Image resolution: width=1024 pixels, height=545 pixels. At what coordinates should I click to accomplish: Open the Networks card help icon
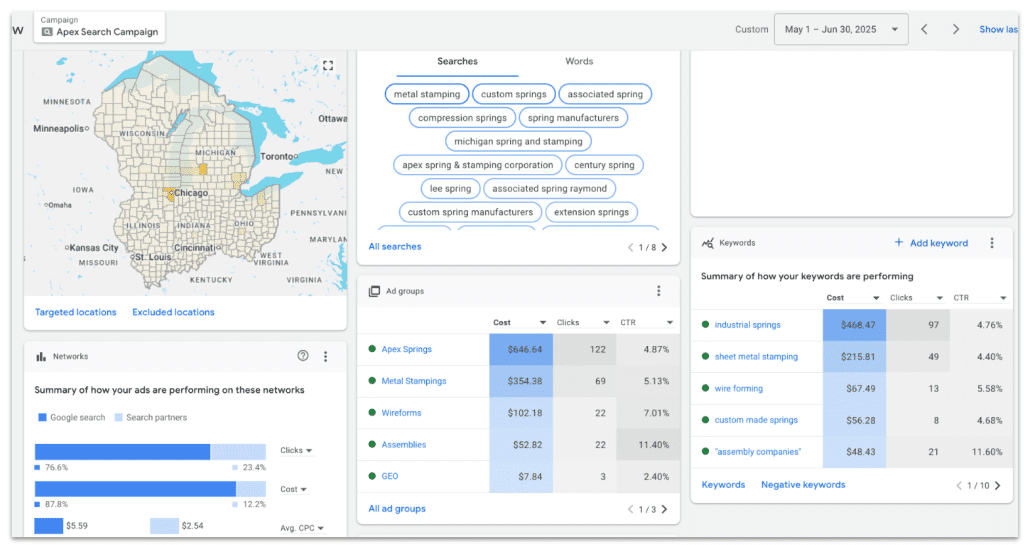tap(303, 356)
